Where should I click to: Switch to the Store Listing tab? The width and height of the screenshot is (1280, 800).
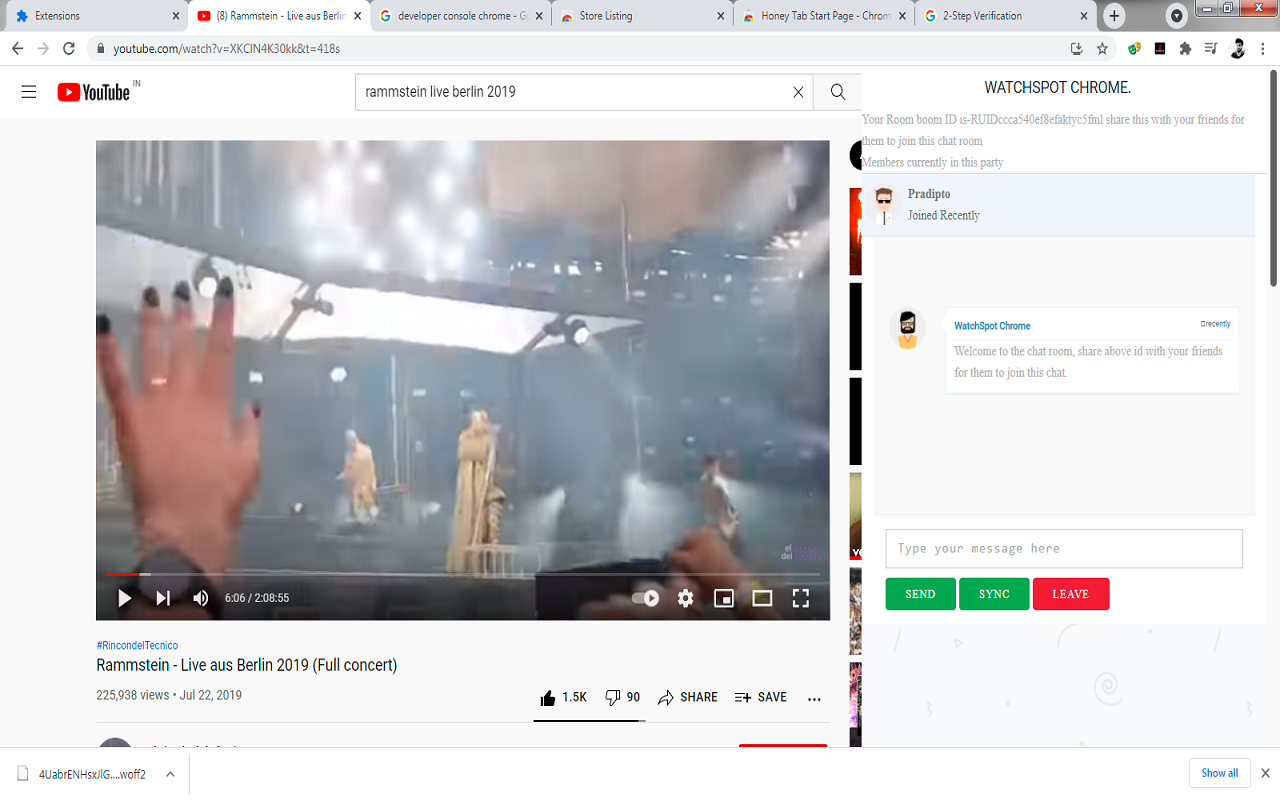tap(643, 16)
